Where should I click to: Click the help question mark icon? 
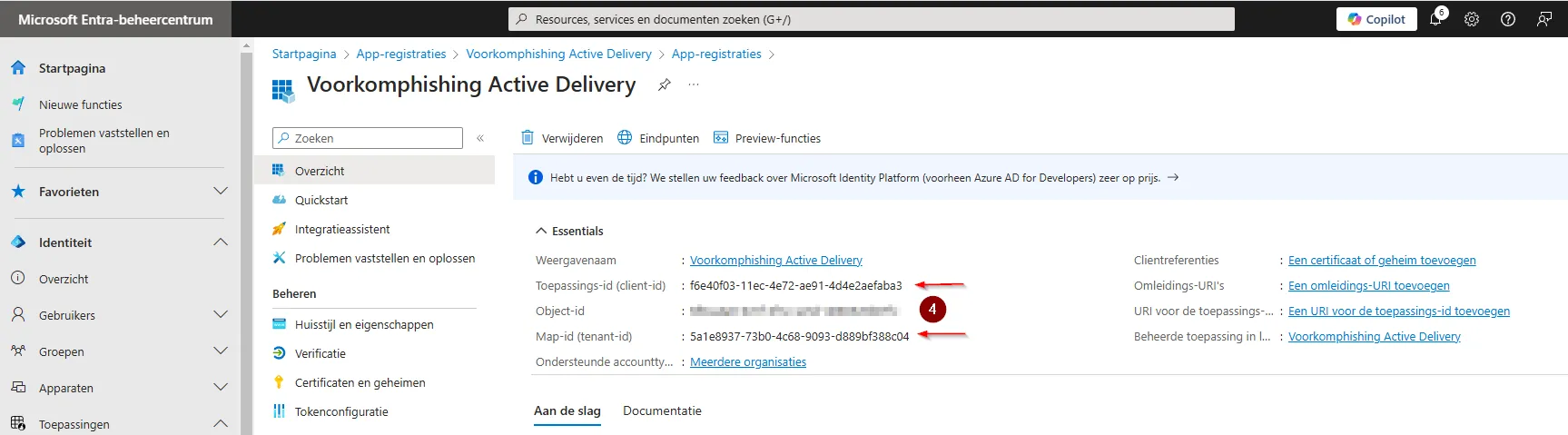[1508, 19]
